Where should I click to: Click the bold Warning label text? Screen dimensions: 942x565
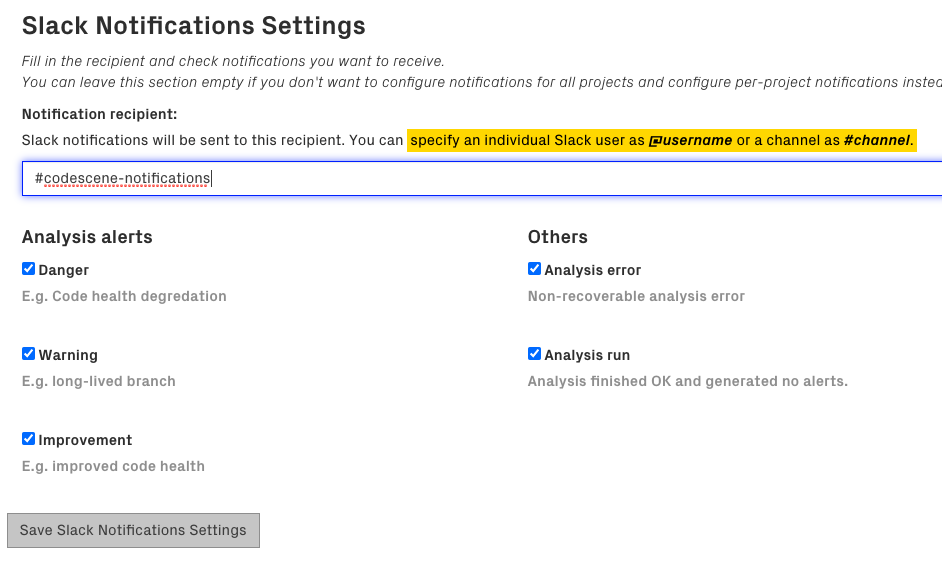pos(68,355)
